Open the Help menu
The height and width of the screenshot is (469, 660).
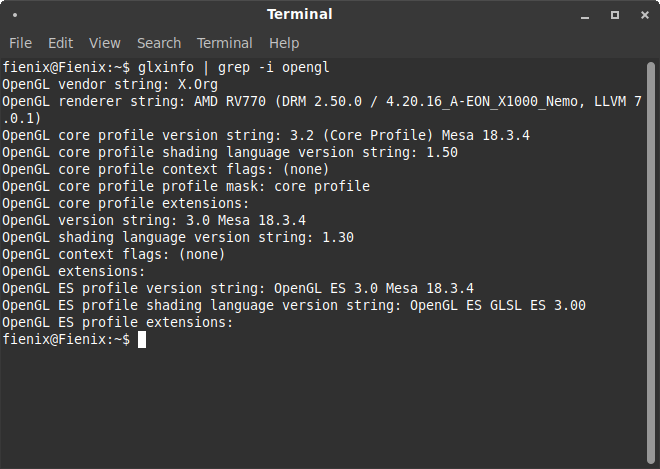pyautogui.click(x=284, y=43)
